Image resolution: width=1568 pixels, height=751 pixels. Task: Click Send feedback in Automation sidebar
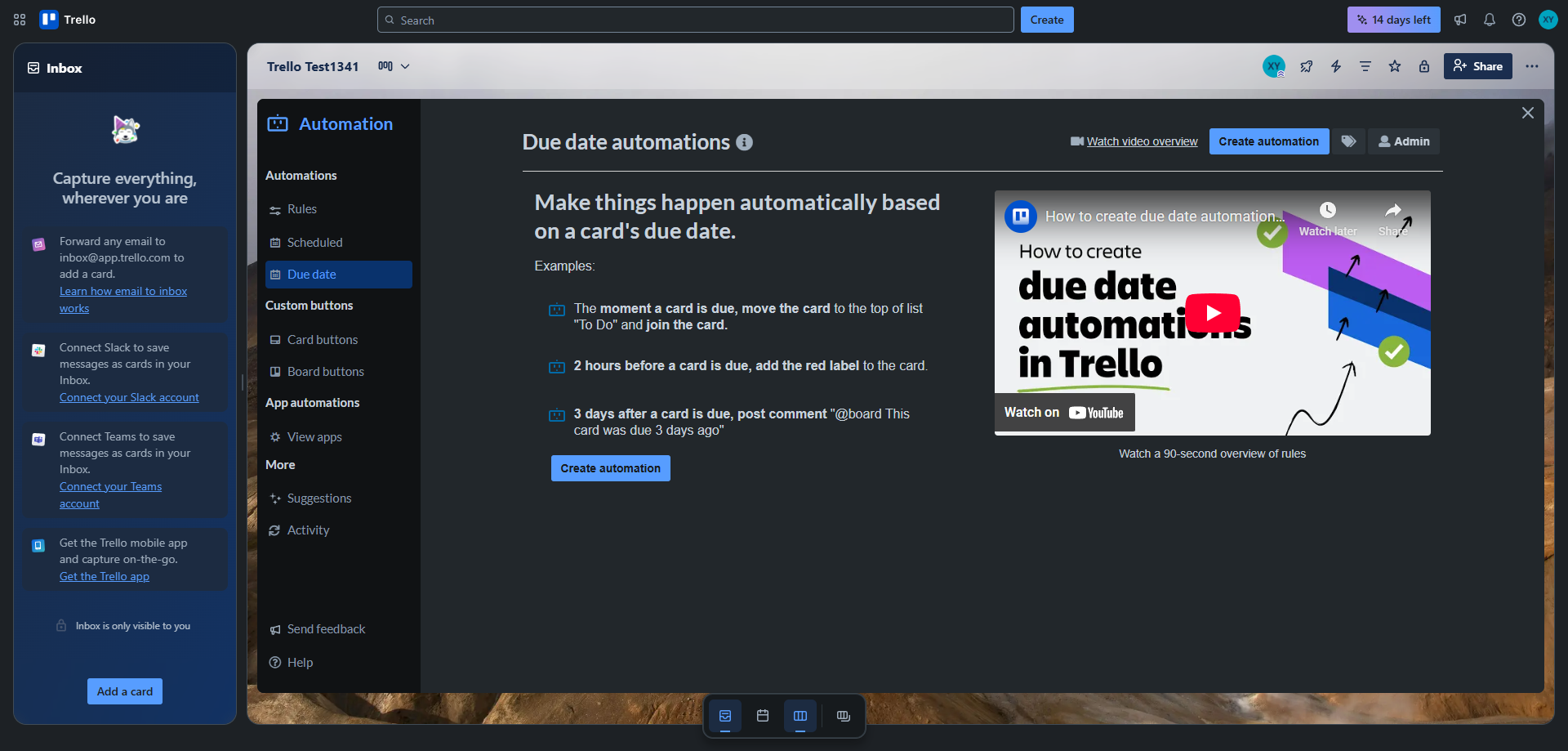coord(339,629)
